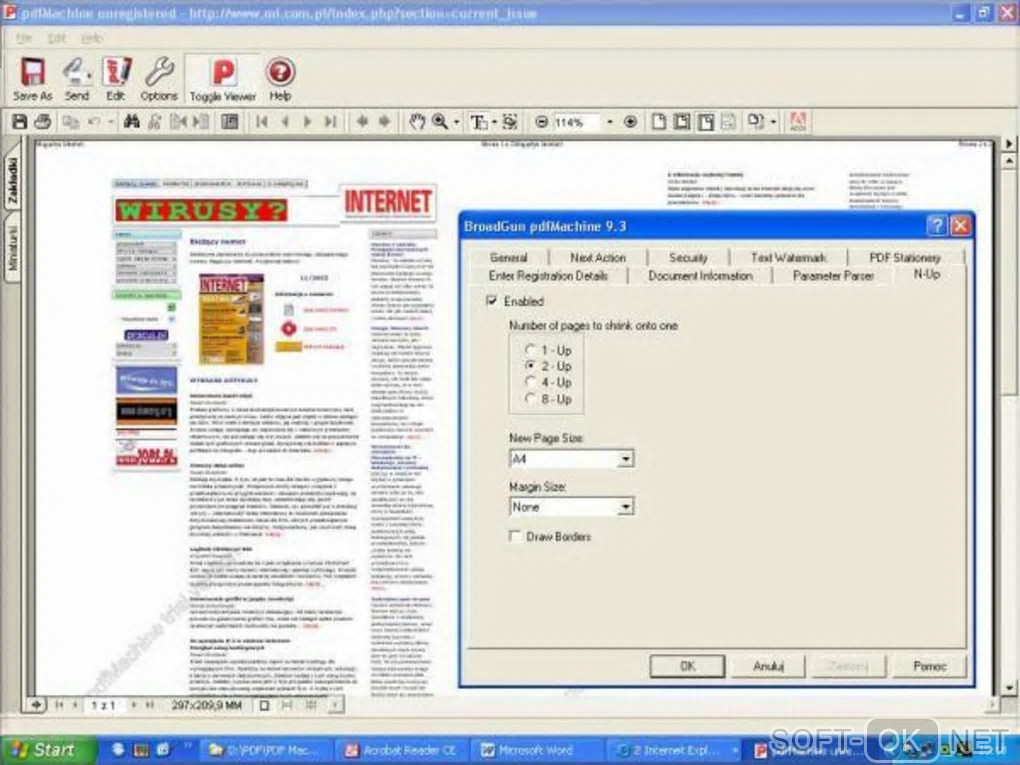
Task: Open the Zakładki bookmarks side tab
Action: click(x=12, y=181)
